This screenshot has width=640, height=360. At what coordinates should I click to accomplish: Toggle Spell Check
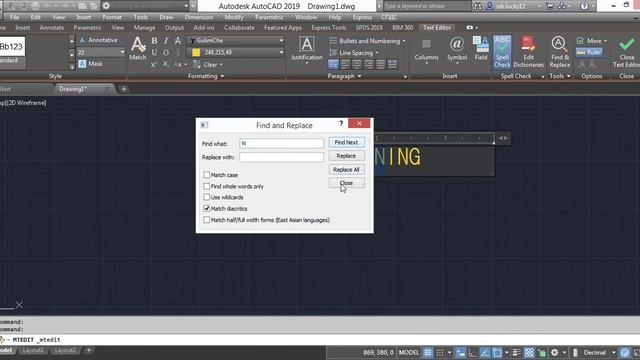click(x=502, y=52)
